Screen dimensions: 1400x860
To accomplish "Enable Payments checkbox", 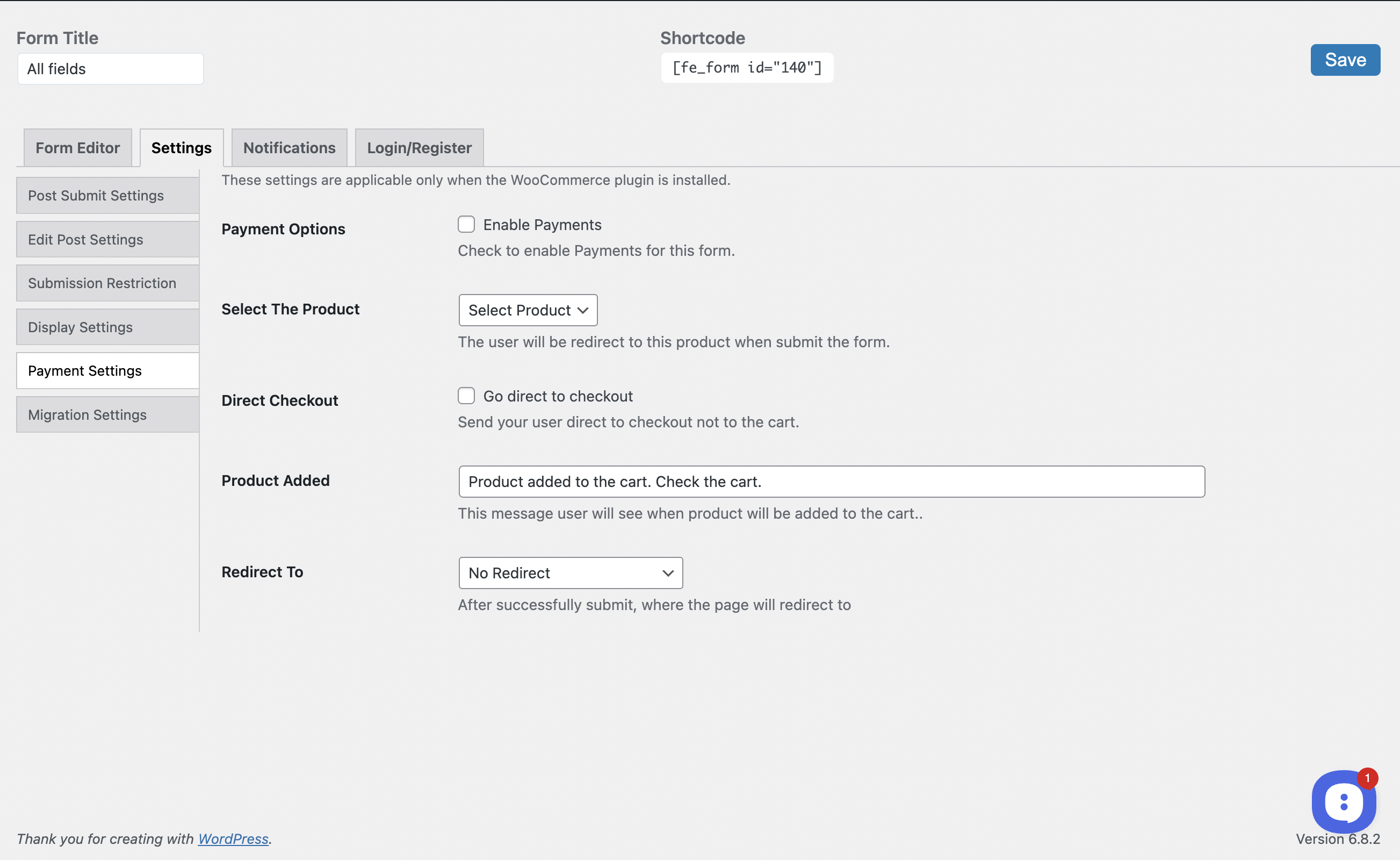I will 466,225.
